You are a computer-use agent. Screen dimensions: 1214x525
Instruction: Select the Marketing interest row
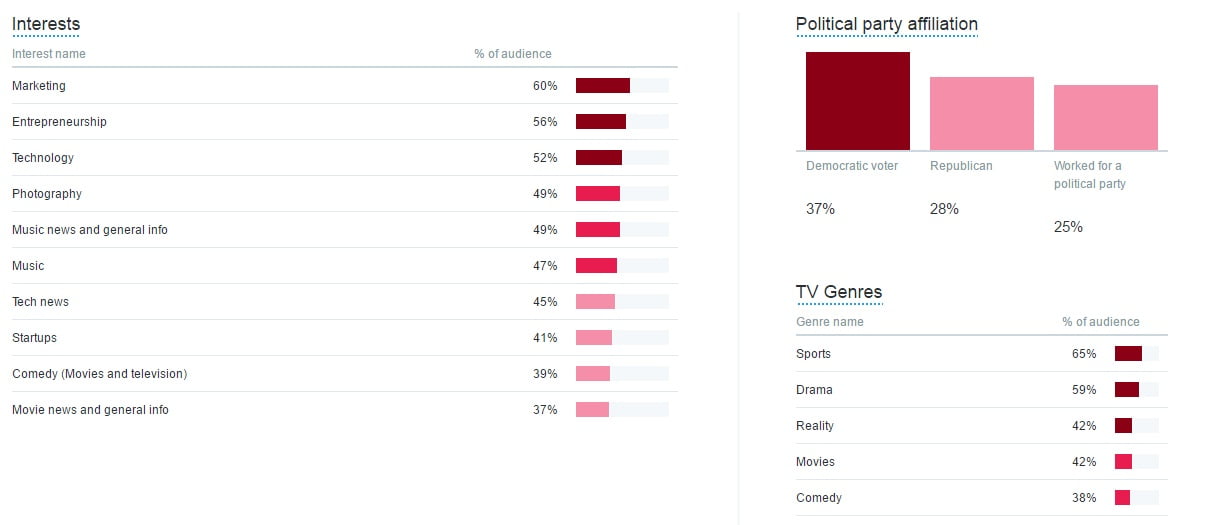(344, 86)
